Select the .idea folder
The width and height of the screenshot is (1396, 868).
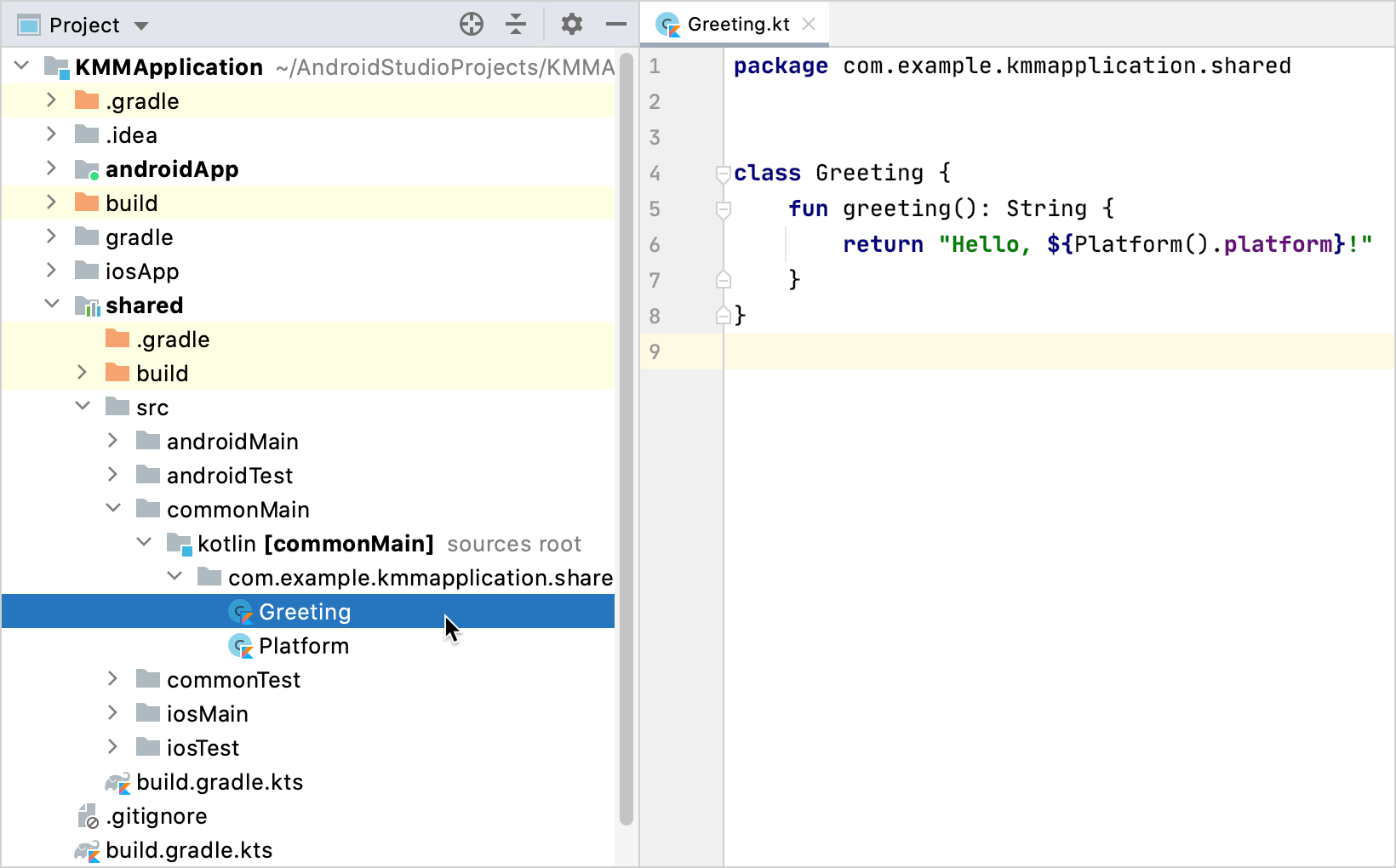(x=308, y=135)
